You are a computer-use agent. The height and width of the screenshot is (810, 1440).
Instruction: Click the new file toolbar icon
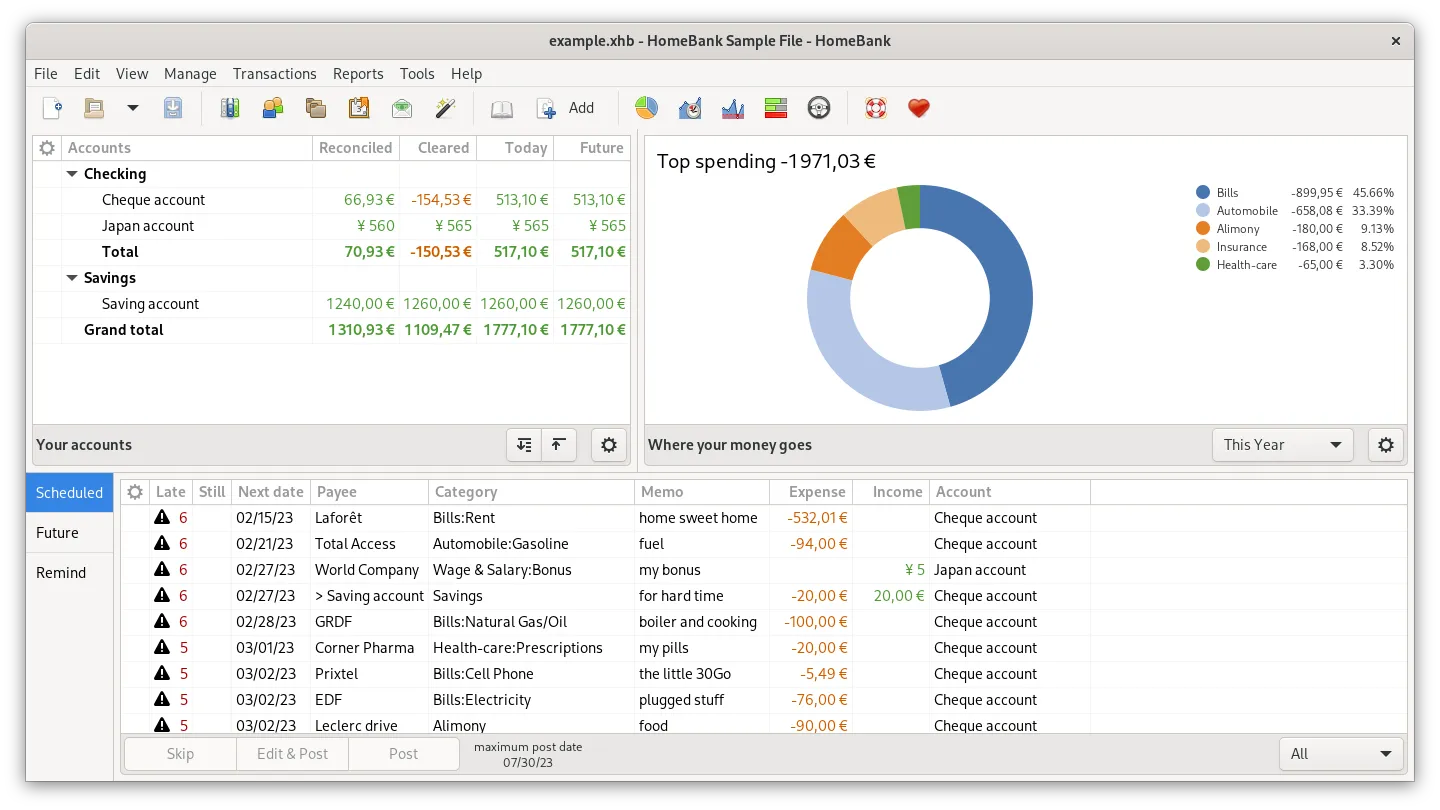[52, 108]
